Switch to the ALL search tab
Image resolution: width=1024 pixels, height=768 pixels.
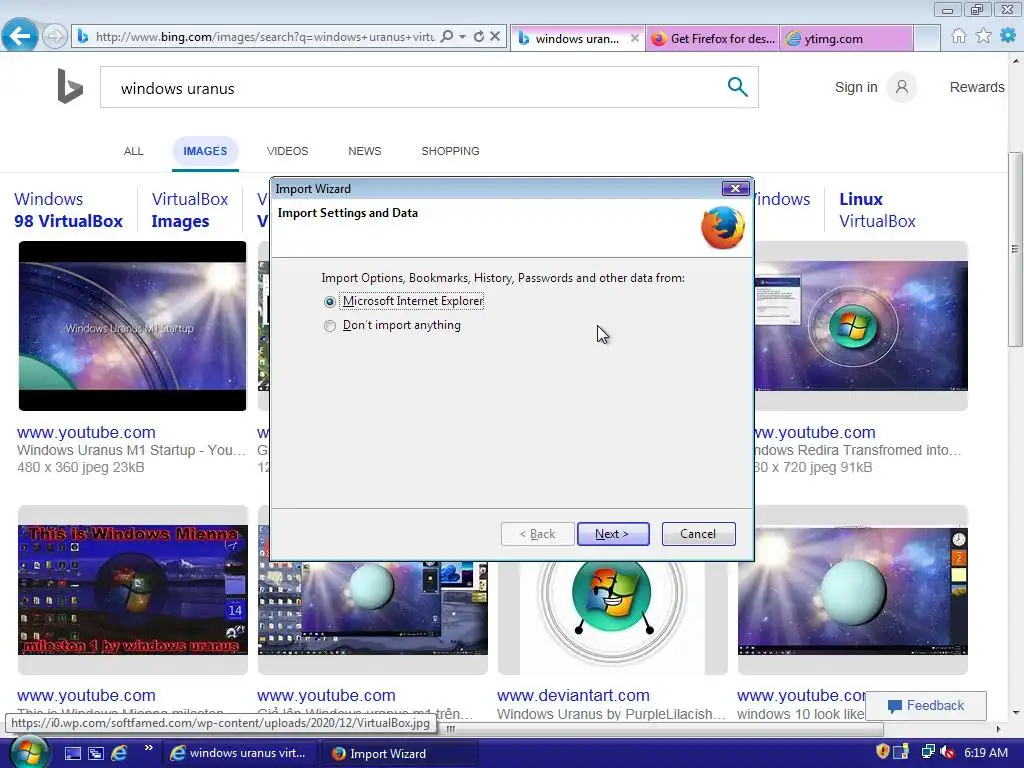(133, 152)
